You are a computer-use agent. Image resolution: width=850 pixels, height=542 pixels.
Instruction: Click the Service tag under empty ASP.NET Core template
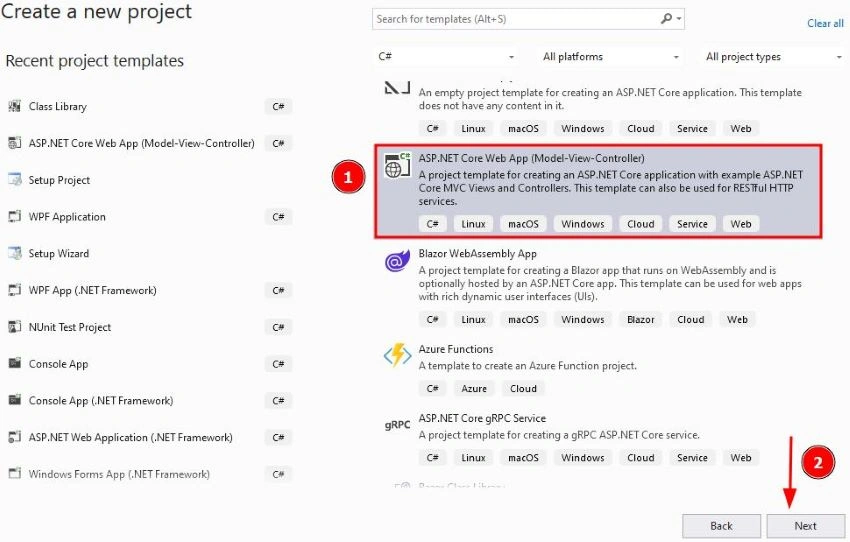(692, 128)
